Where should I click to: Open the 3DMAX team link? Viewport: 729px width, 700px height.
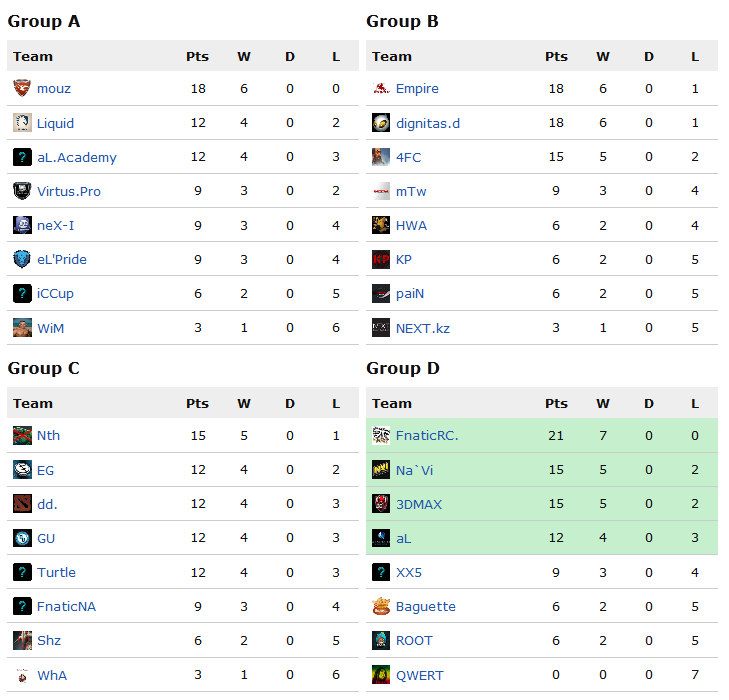click(419, 504)
